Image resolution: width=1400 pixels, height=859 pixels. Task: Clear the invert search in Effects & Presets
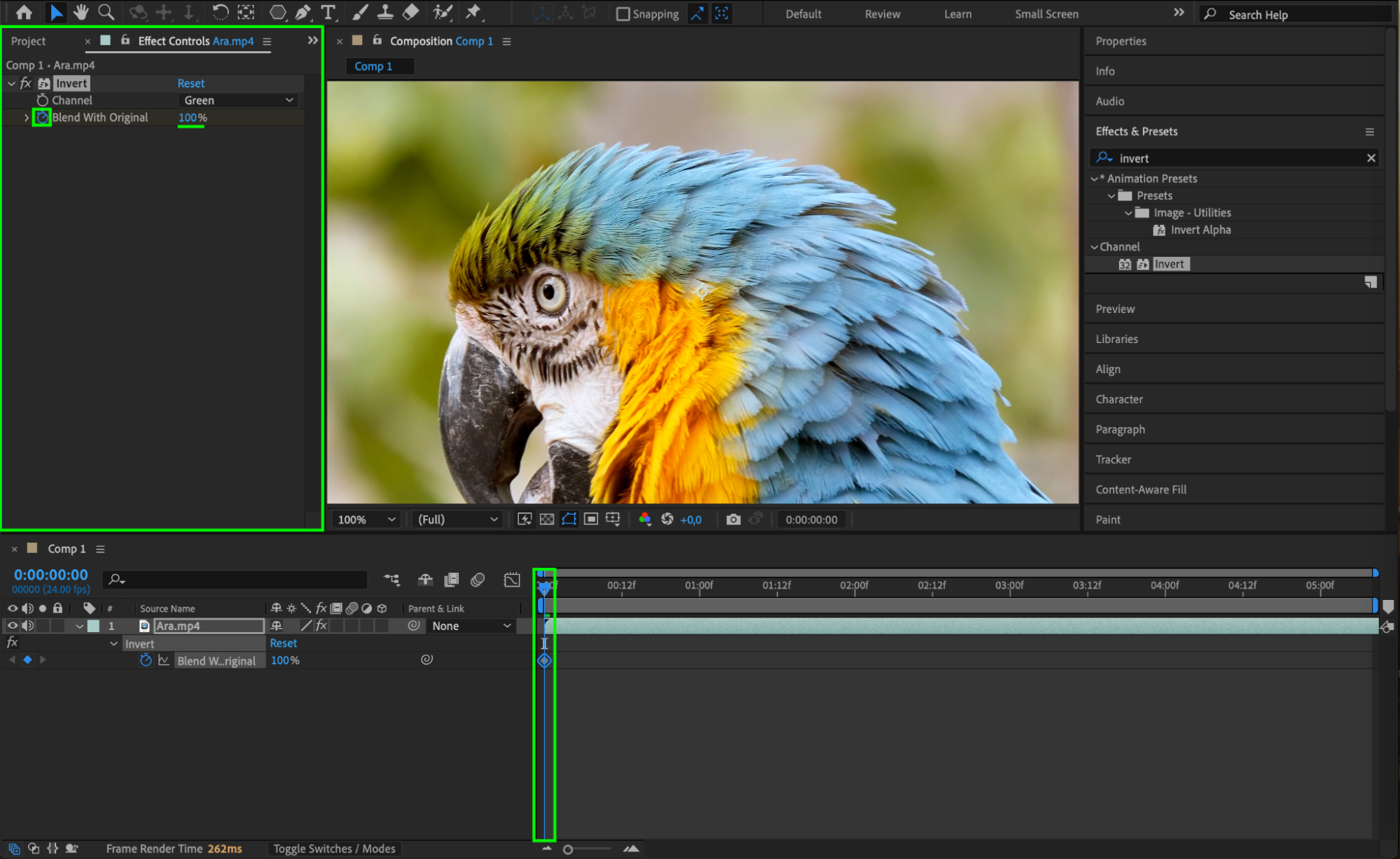pyautogui.click(x=1371, y=158)
